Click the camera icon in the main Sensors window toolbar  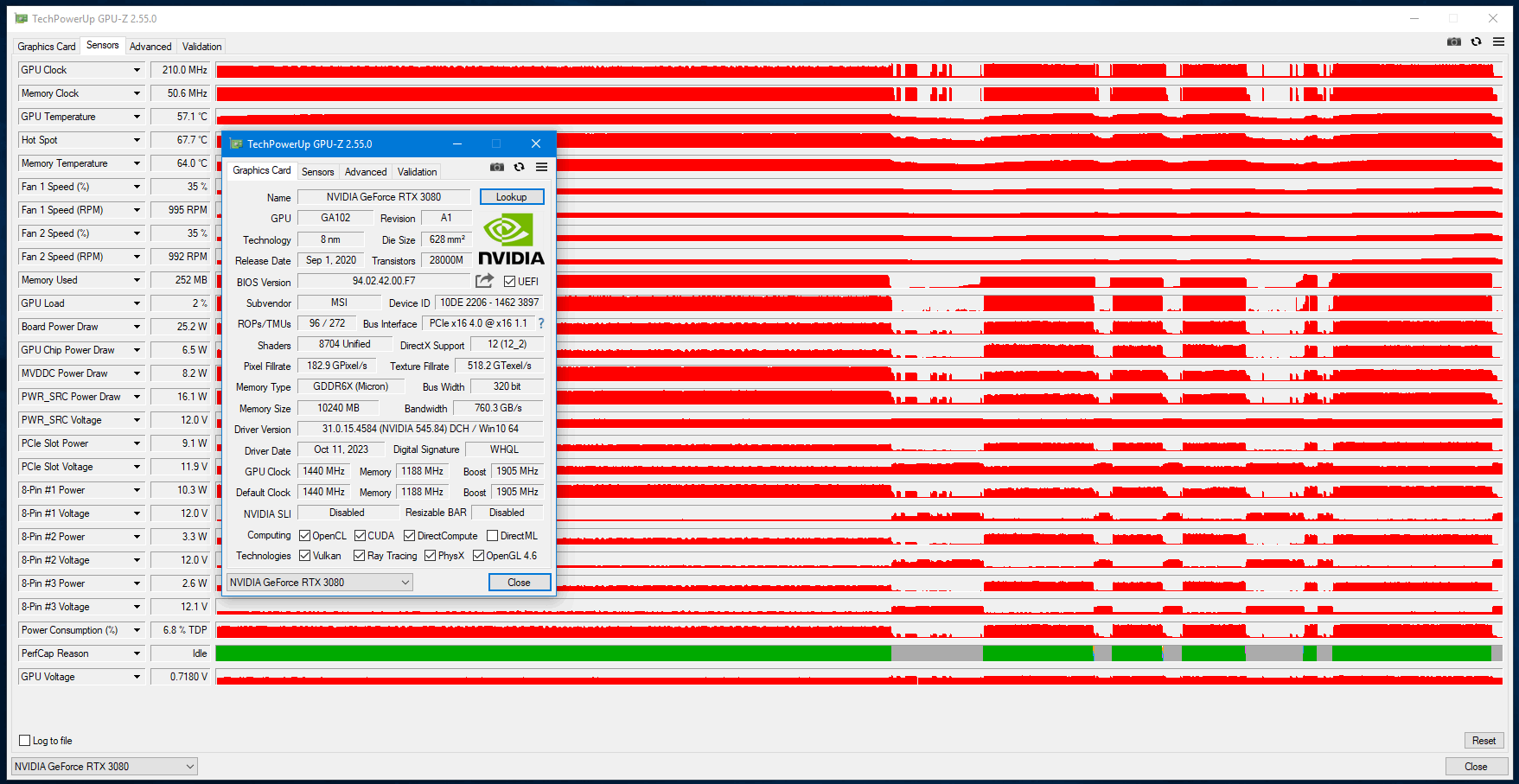(x=1454, y=41)
